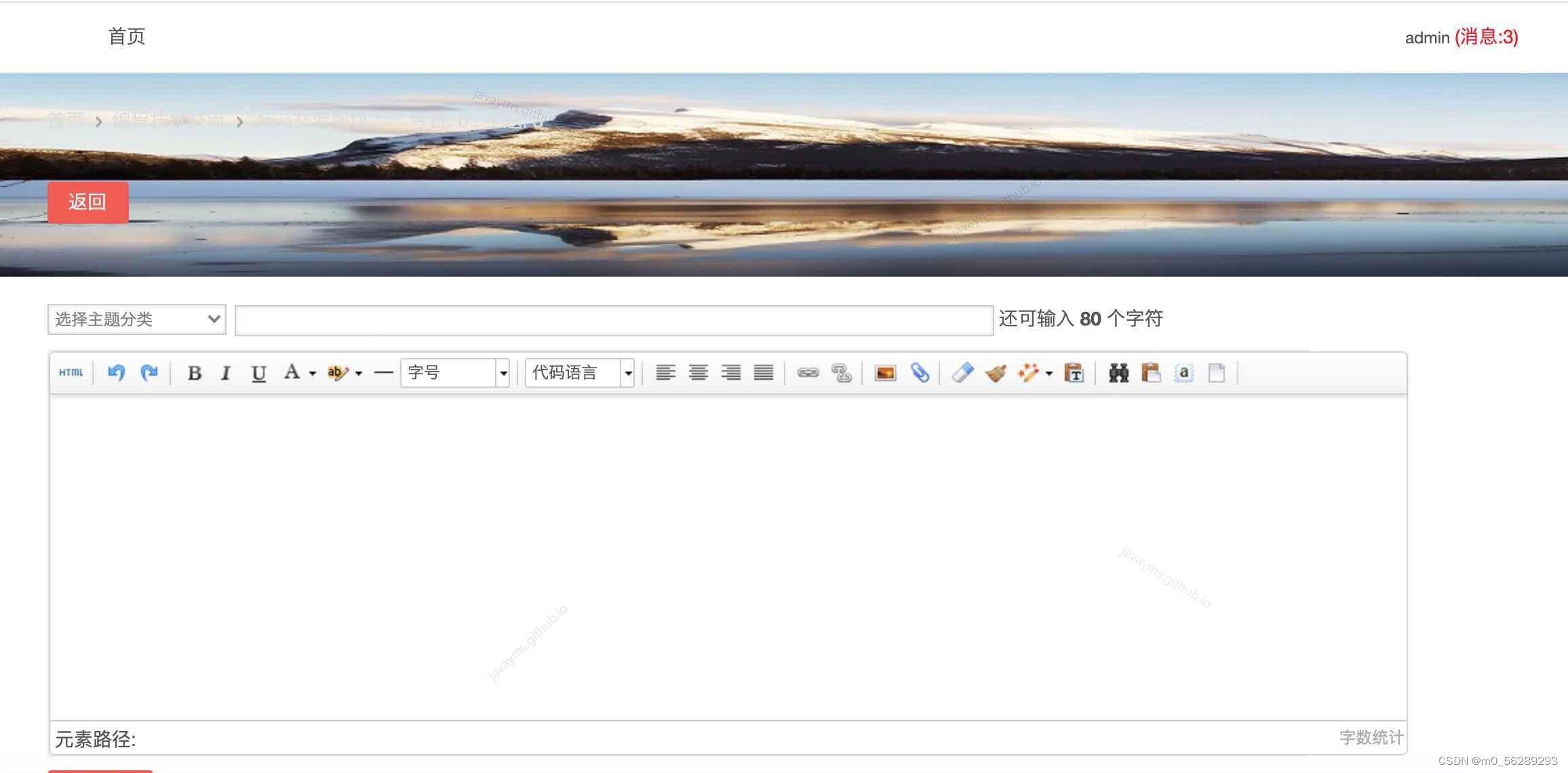The height and width of the screenshot is (773, 1568).
Task: Apply the font color A swatch
Action: click(292, 372)
